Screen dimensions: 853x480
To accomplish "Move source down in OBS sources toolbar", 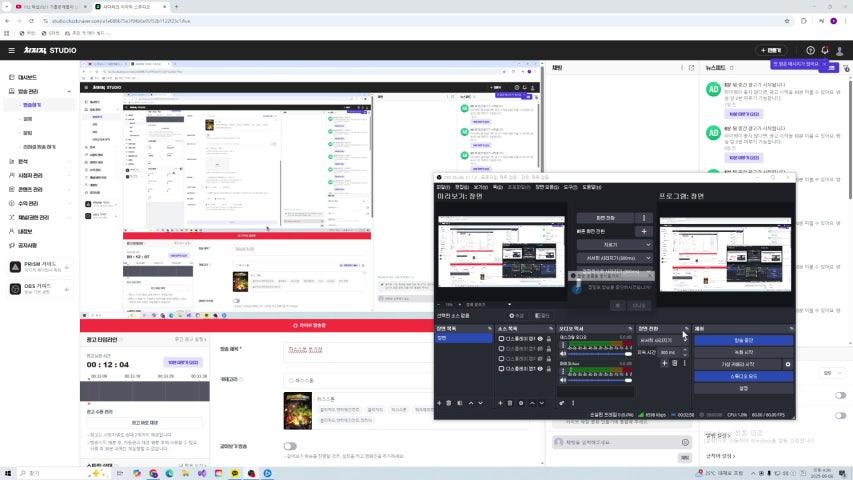I will coord(541,403).
